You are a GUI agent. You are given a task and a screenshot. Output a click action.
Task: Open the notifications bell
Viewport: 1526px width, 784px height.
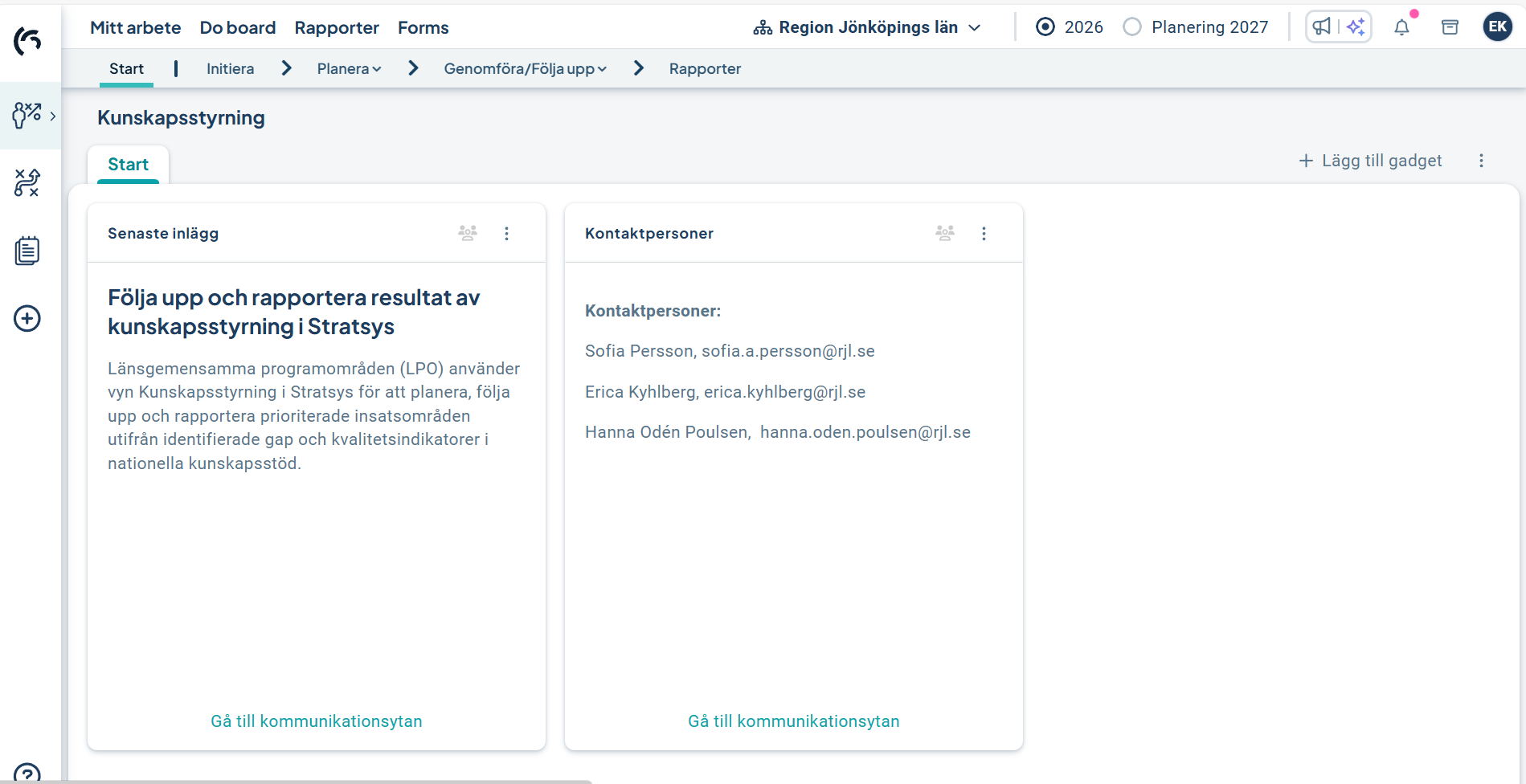pyautogui.click(x=1402, y=27)
